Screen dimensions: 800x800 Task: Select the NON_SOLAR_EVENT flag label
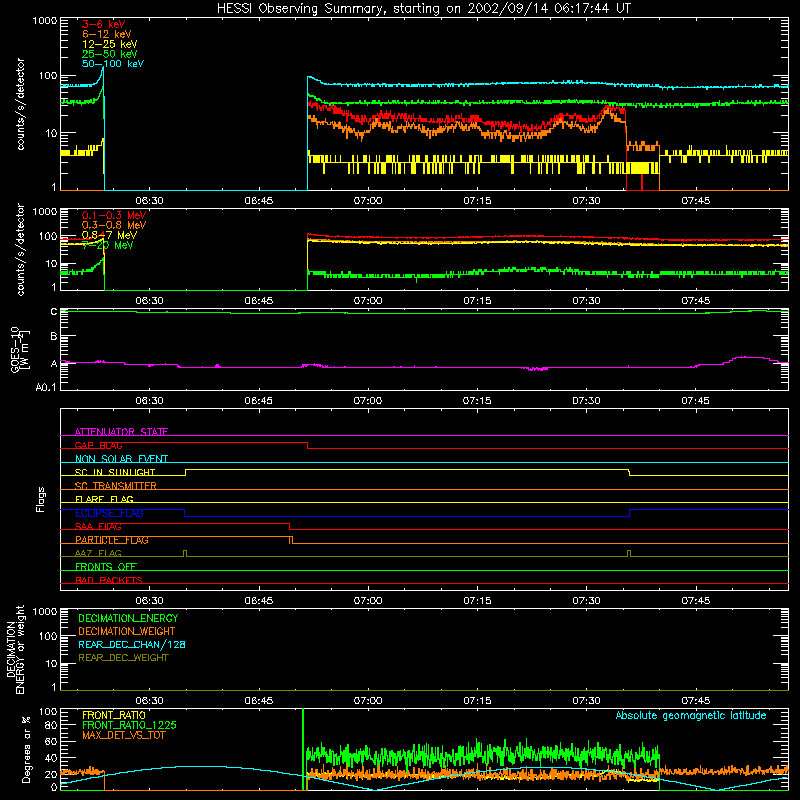tap(121, 459)
